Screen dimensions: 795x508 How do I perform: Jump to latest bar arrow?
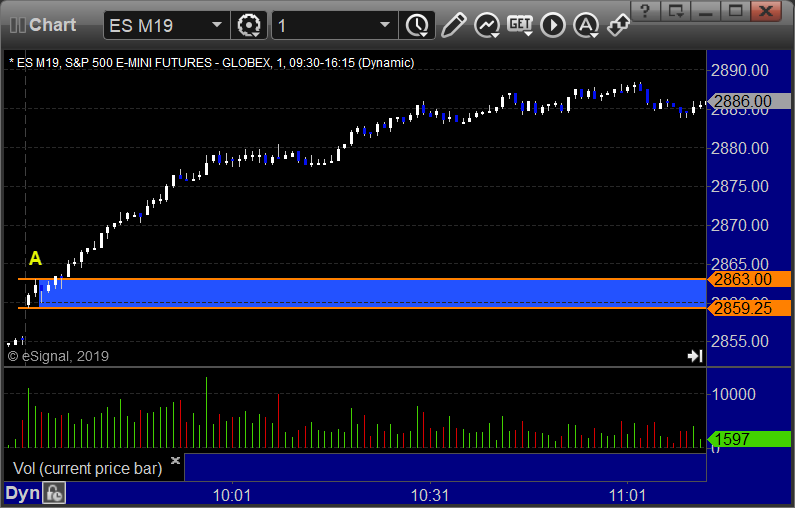[695, 356]
